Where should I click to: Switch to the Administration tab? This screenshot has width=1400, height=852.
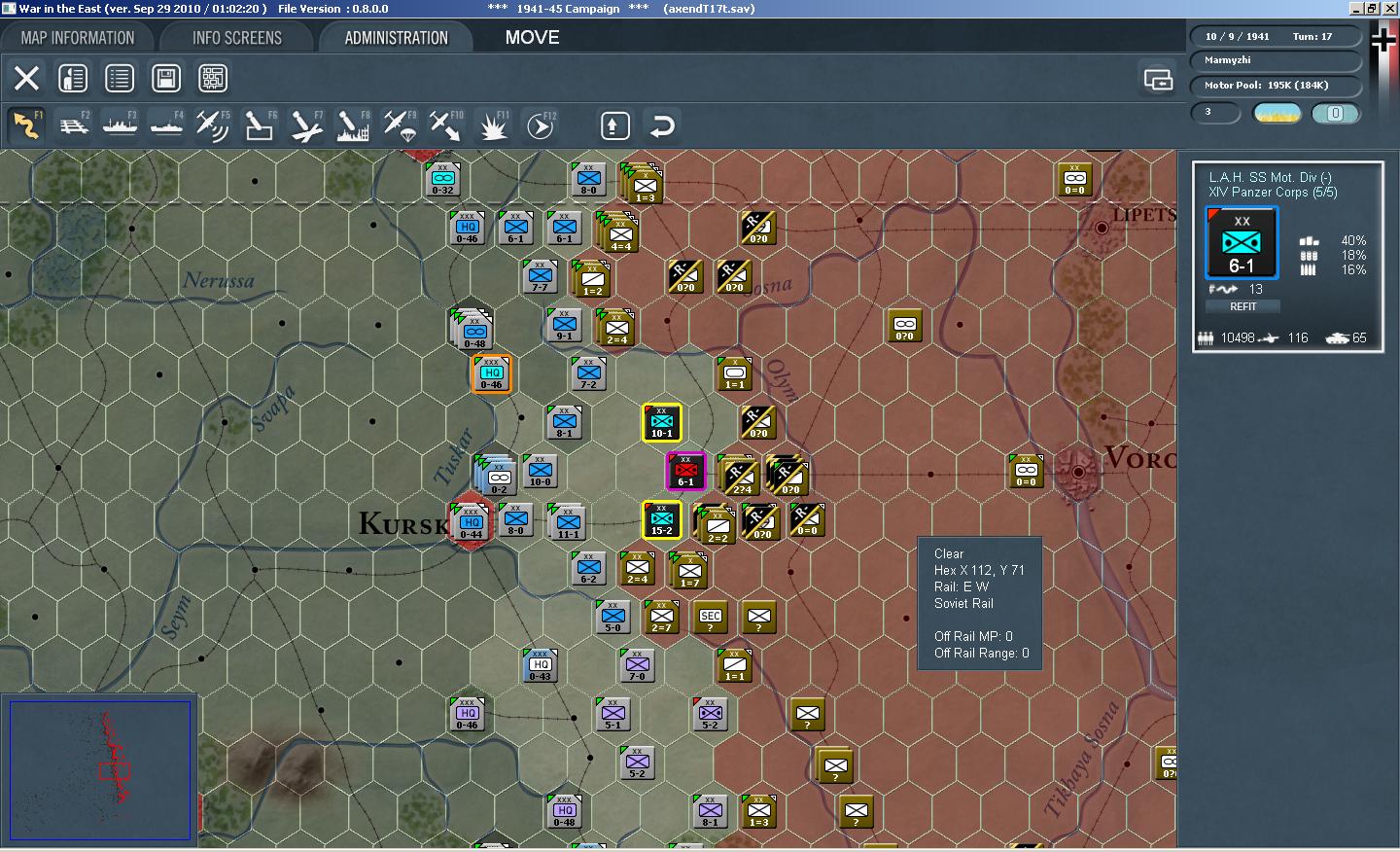tap(396, 38)
